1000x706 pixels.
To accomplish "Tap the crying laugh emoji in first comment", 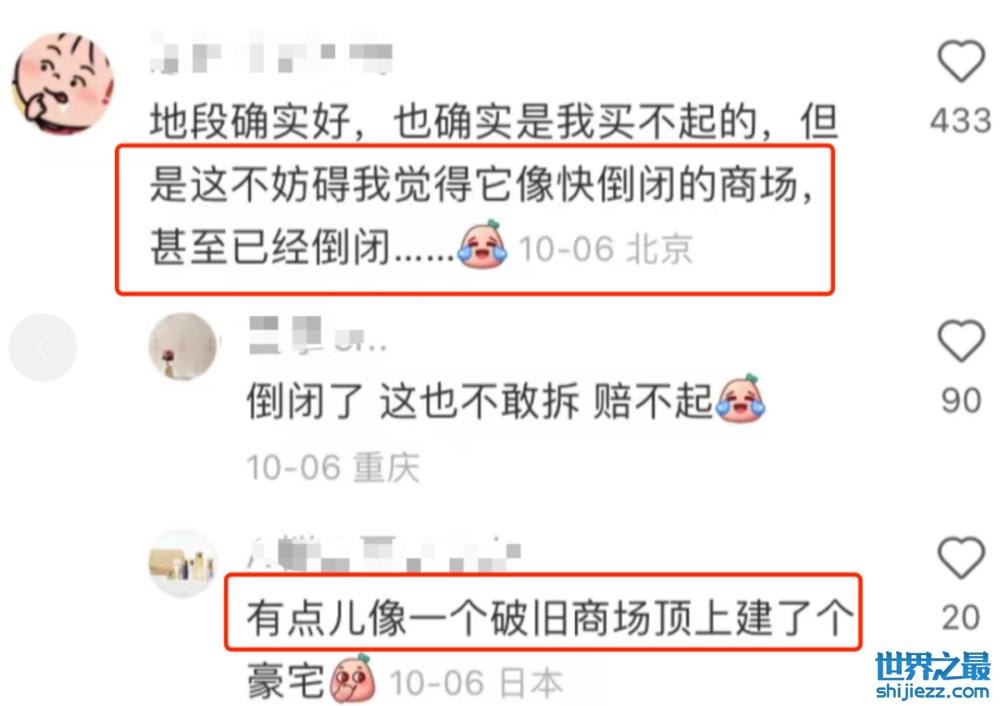I will [483, 244].
